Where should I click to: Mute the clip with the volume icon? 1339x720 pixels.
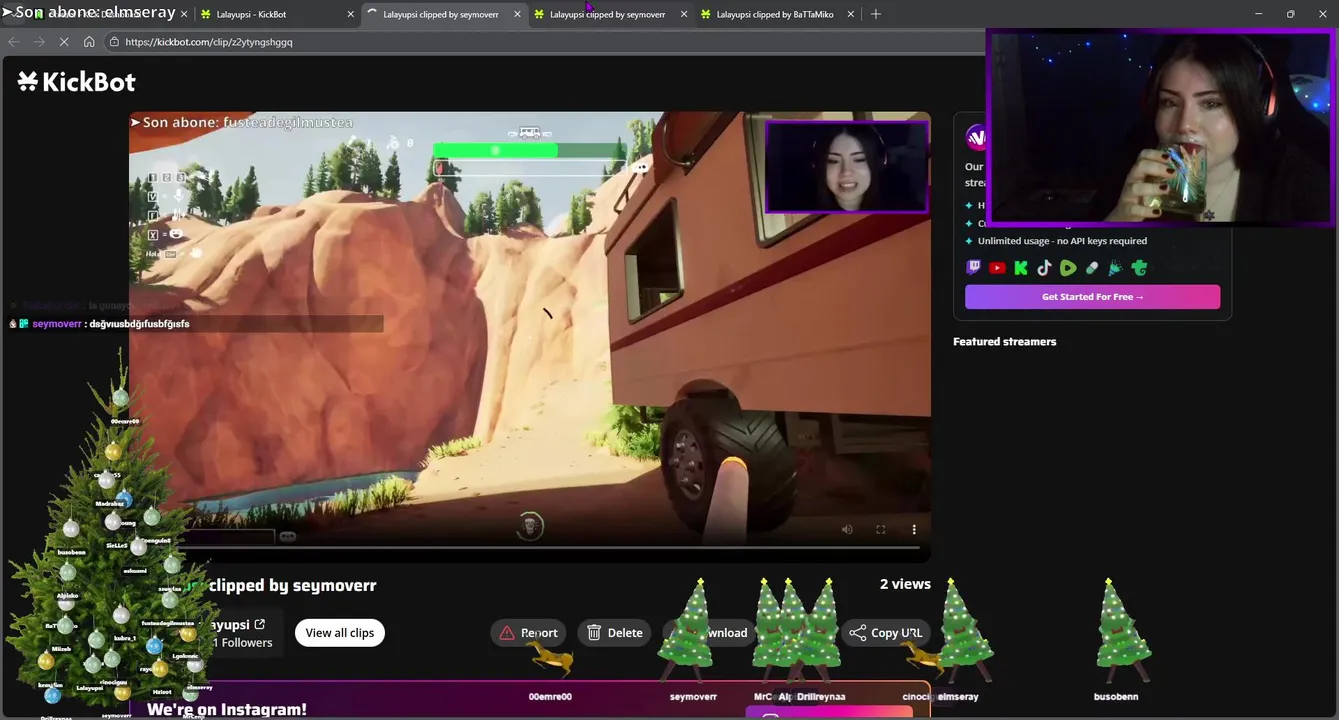[847, 530]
